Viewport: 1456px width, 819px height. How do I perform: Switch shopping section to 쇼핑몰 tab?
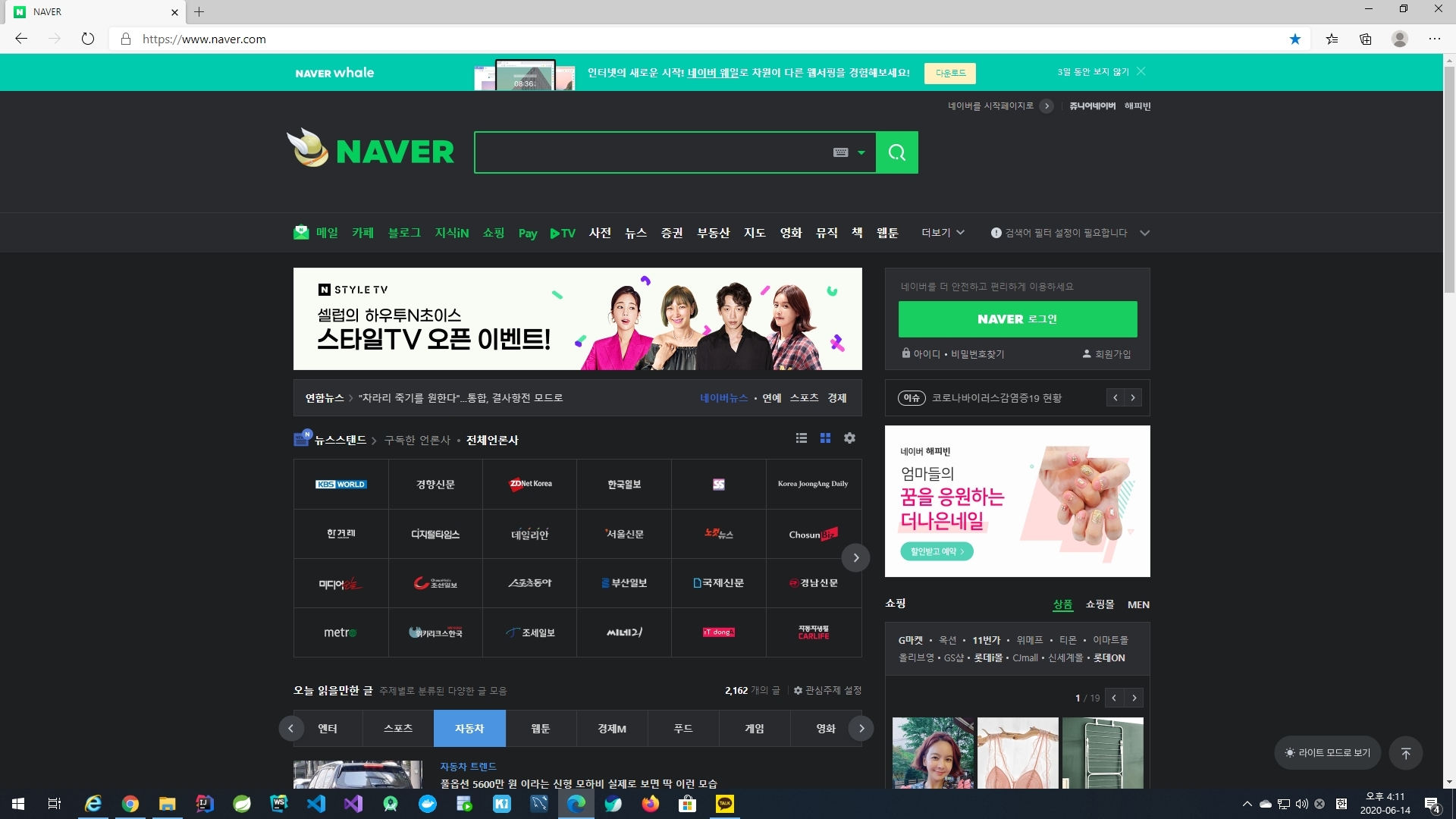[1100, 604]
